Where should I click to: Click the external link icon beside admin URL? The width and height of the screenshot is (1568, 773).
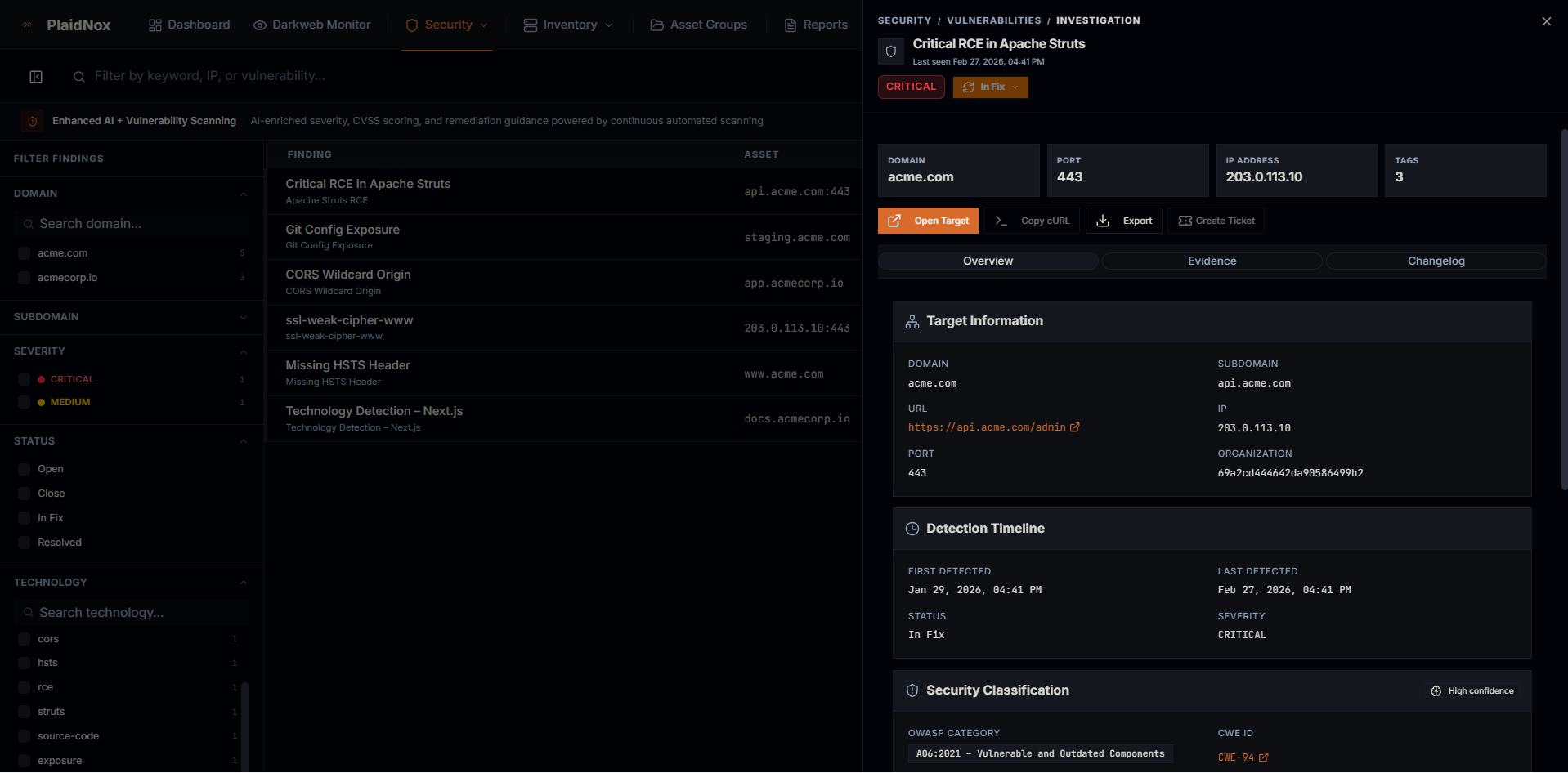[x=1075, y=427]
